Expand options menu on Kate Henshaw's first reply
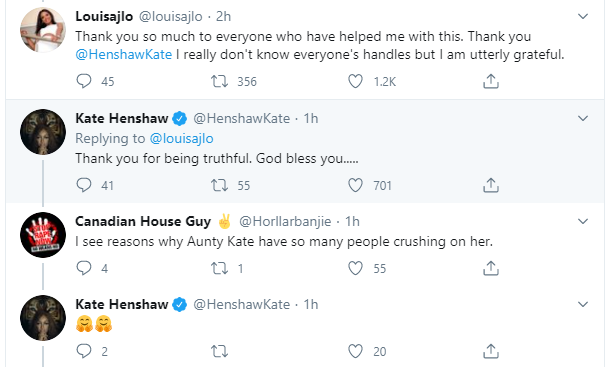610x367 pixels. point(582,118)
